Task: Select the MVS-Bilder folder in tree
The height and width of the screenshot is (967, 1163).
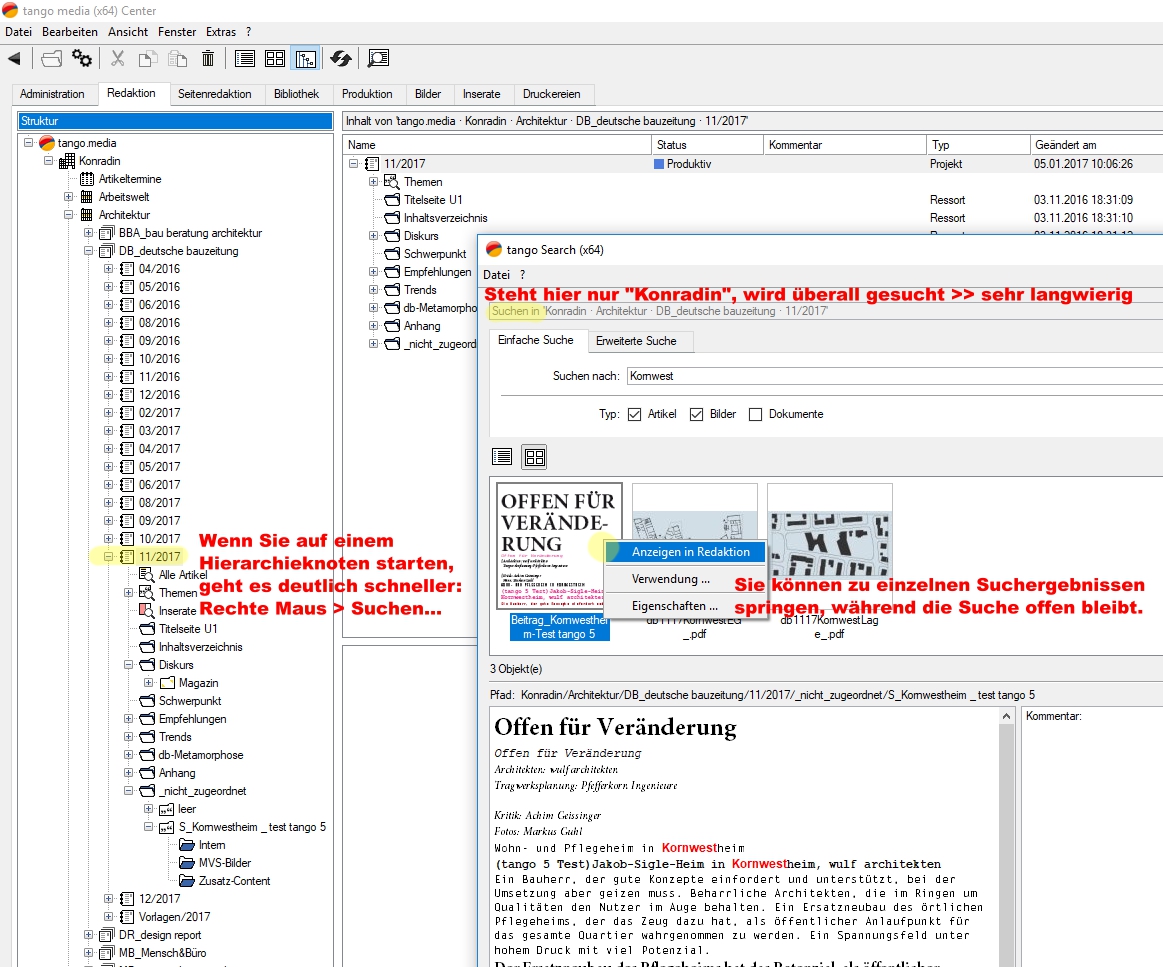Action: 224,863
